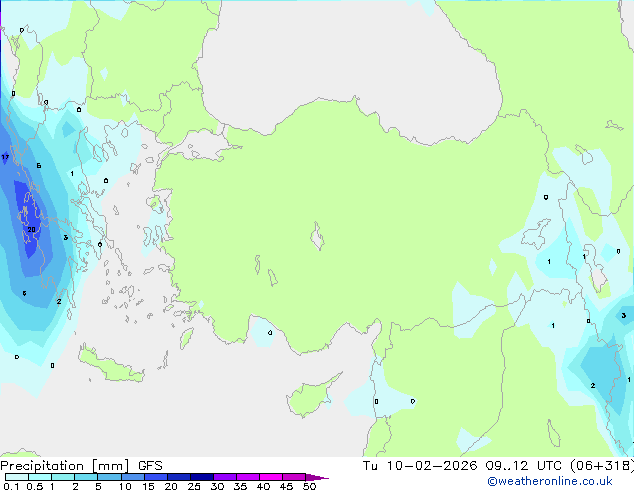Click the 35–40 mm legend swatch
The image size is (634, 490).
pyautogui.click(x=247, y=477)
